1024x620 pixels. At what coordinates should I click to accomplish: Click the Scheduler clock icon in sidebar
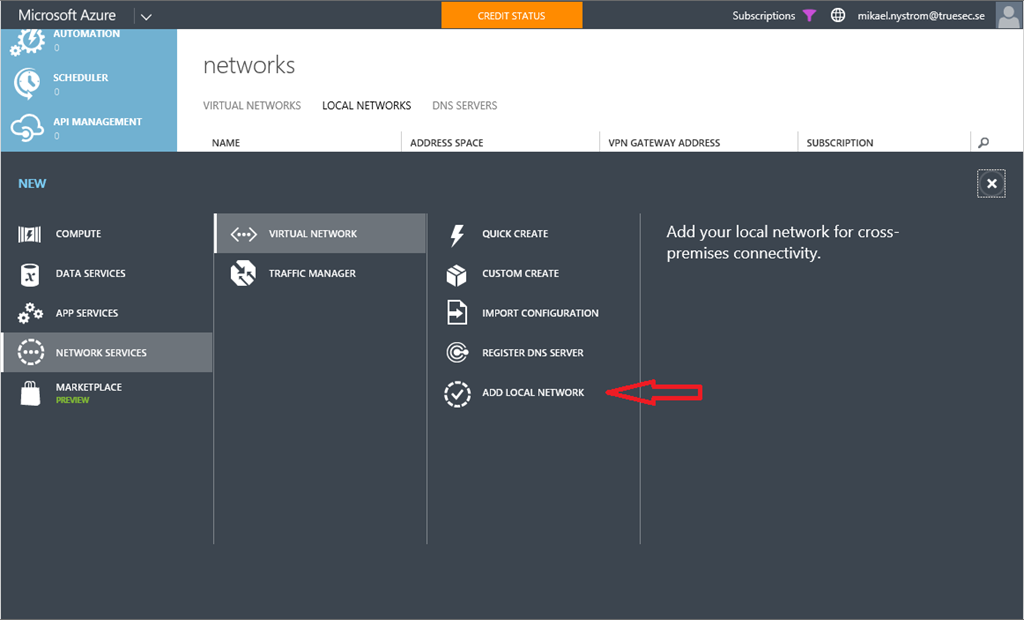point(26,84)
